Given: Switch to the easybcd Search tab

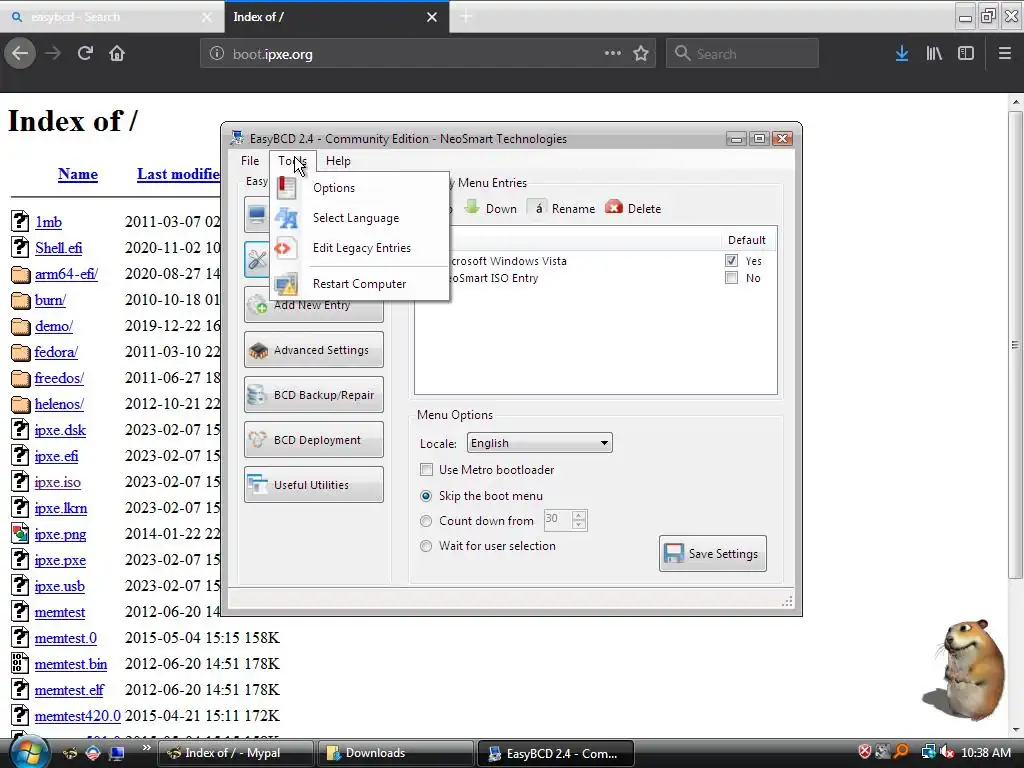Looking at the screenshot, I should point(111,17).
